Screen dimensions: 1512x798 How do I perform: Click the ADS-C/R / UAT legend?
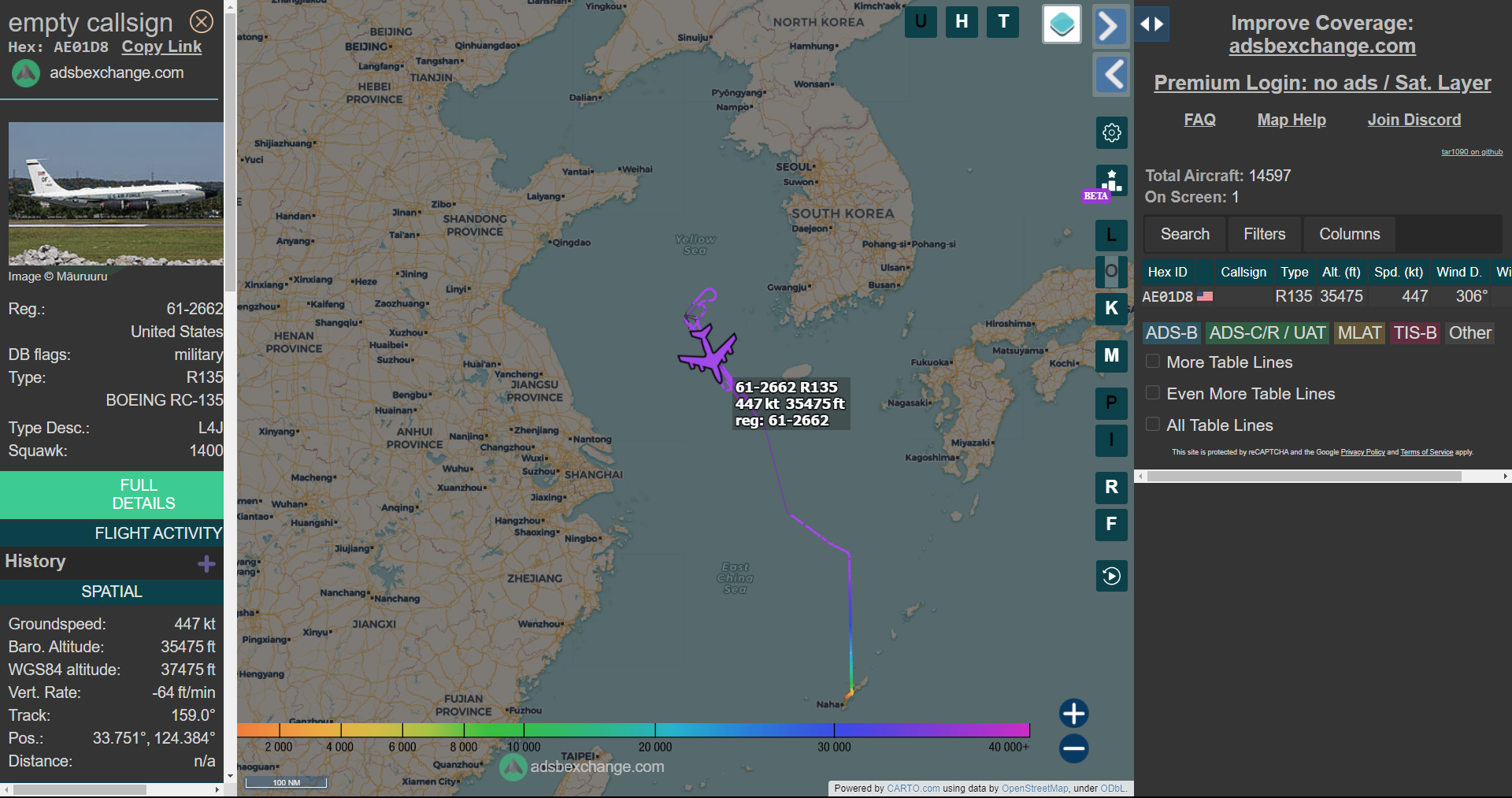tap(1267, 333)
